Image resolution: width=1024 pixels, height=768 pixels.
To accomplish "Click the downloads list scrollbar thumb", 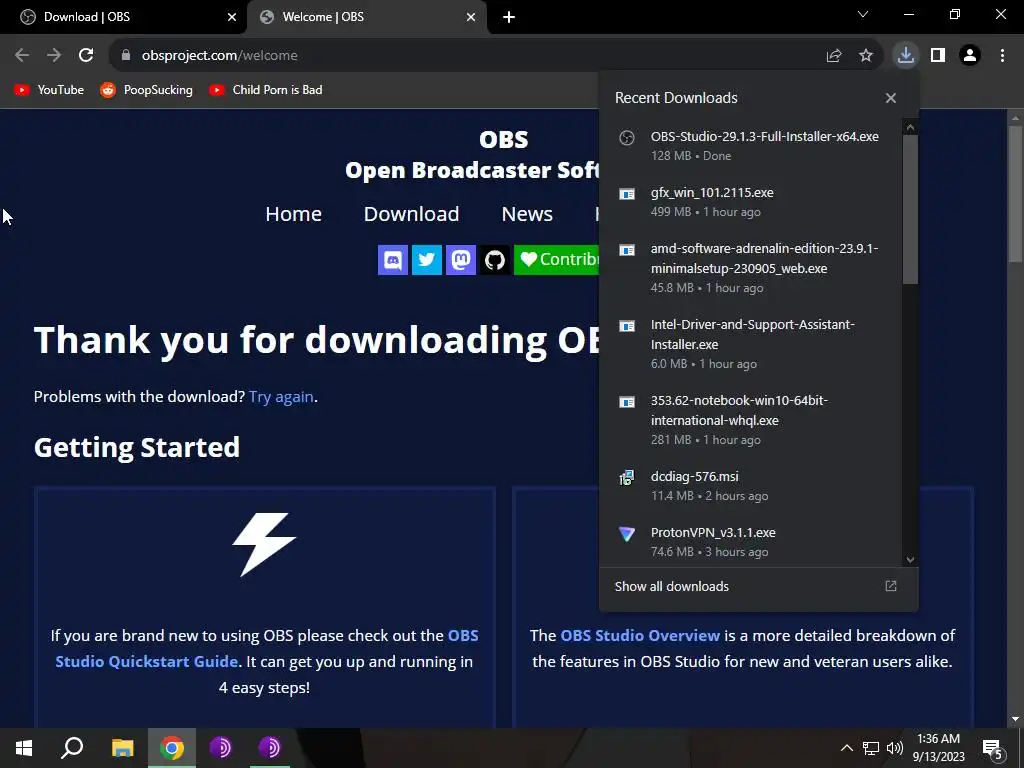I will click(x=910, y=209).
